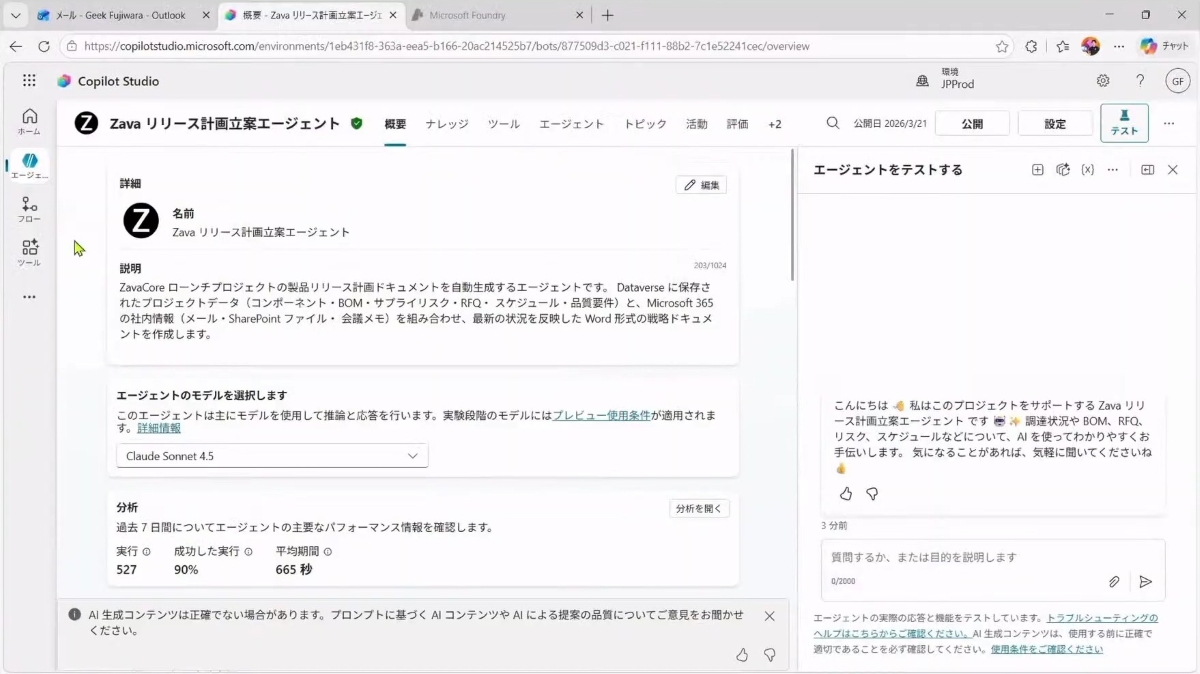This screenshot has width=1200, height=674.
Task: Give thumbs down to the agent greeting message
Action: (x=872, y=494)
